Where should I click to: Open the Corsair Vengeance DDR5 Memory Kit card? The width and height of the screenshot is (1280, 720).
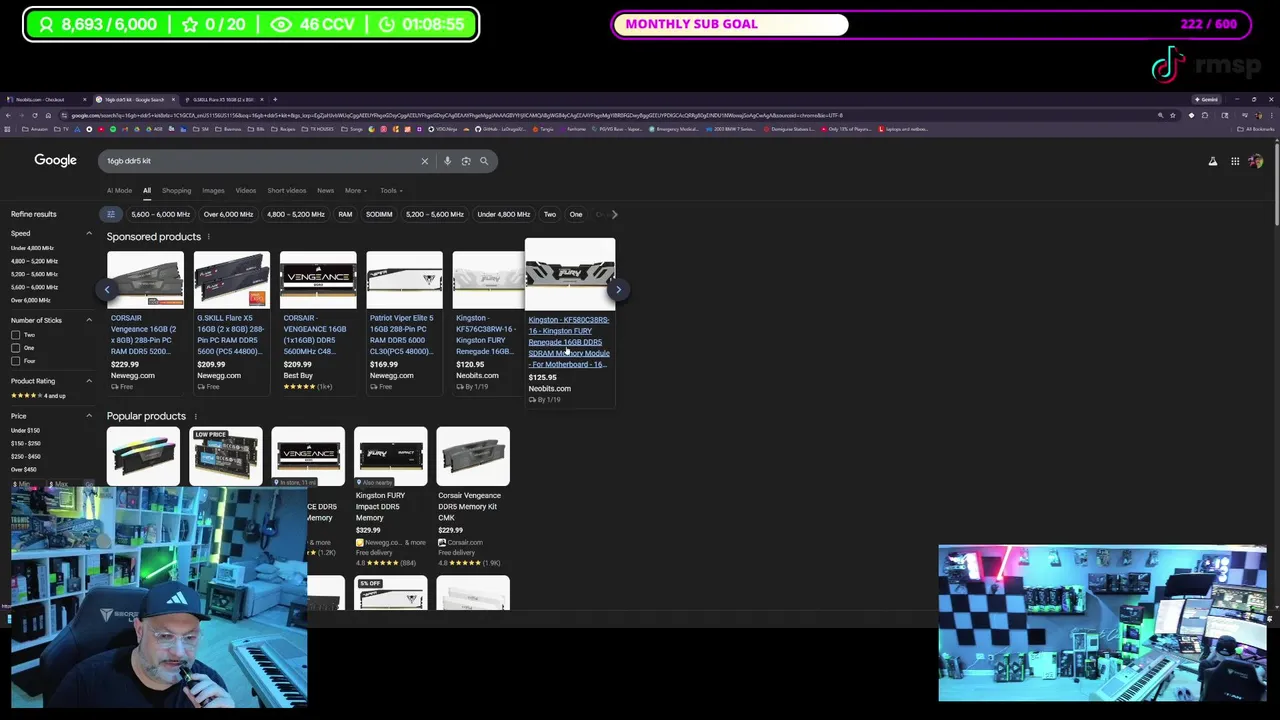472,495
